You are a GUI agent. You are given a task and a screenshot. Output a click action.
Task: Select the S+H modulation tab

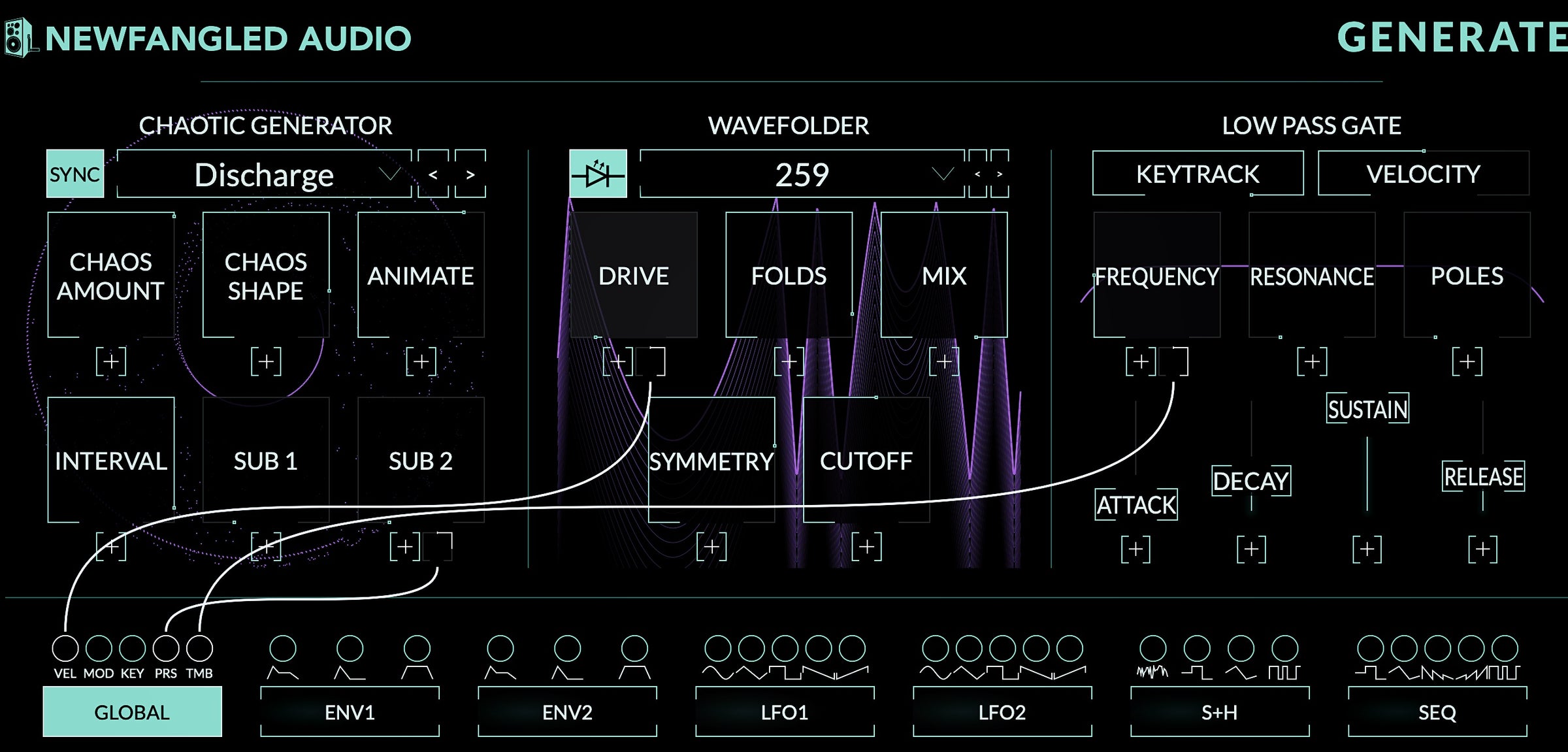[x=1220, y=711]
